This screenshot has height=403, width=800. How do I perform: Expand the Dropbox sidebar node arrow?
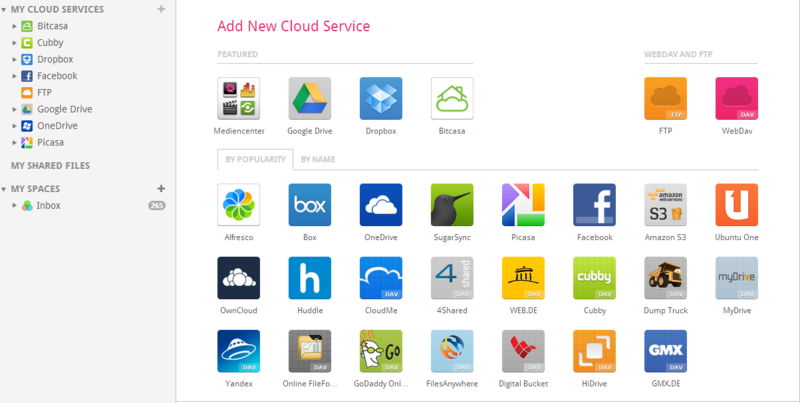pyautogui.click(x=14, y=59)
